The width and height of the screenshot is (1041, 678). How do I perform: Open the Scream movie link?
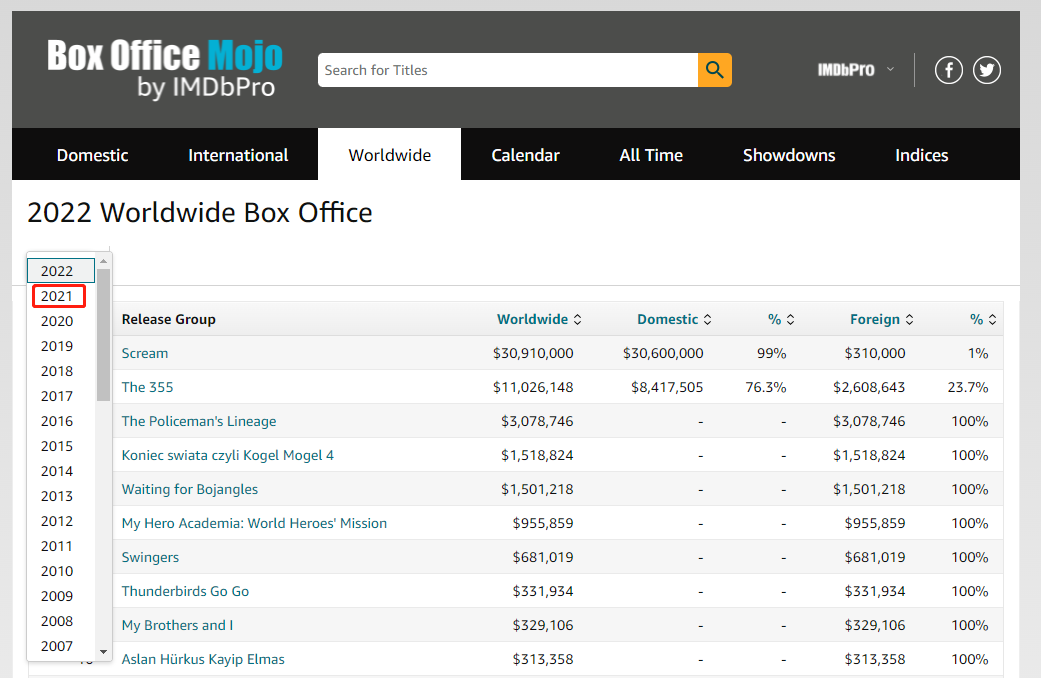[x=145, y=353]
